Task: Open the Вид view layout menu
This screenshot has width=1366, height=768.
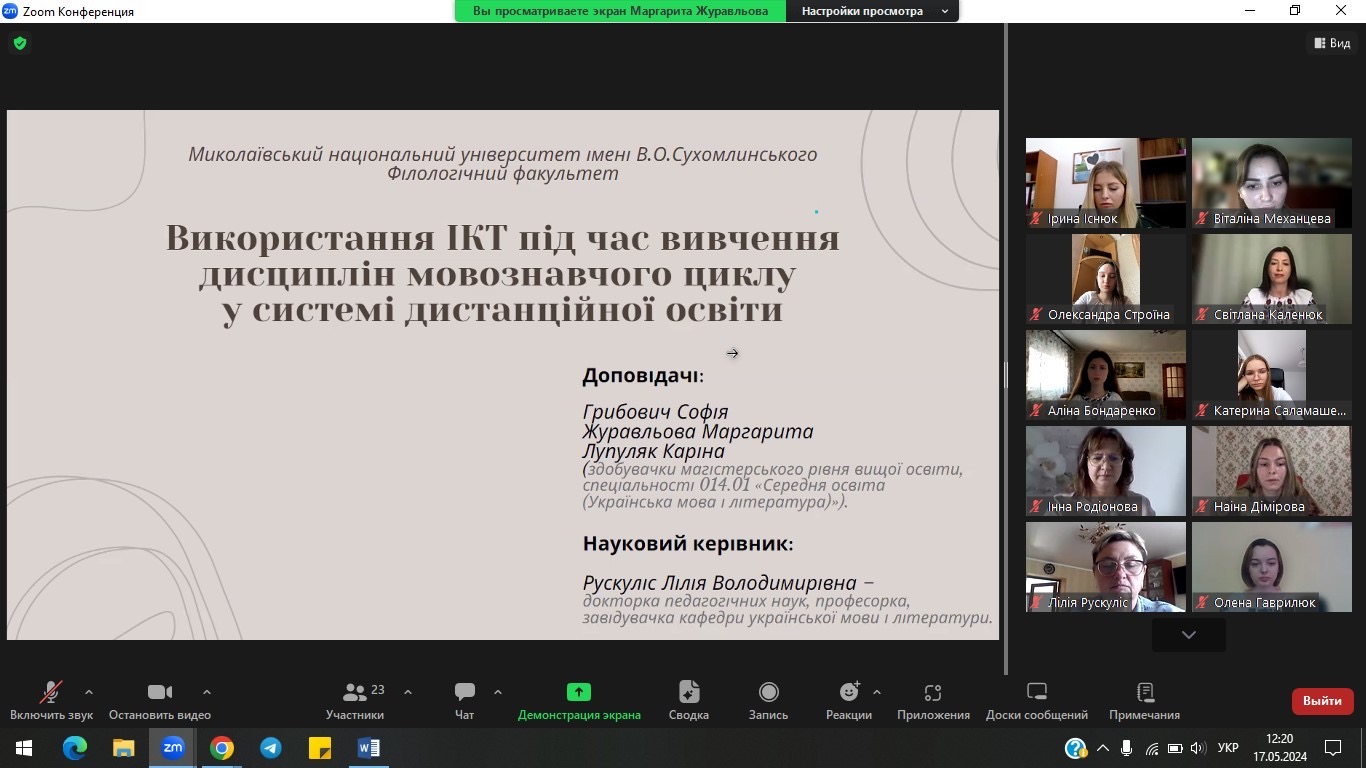Action: [1332, 43]
